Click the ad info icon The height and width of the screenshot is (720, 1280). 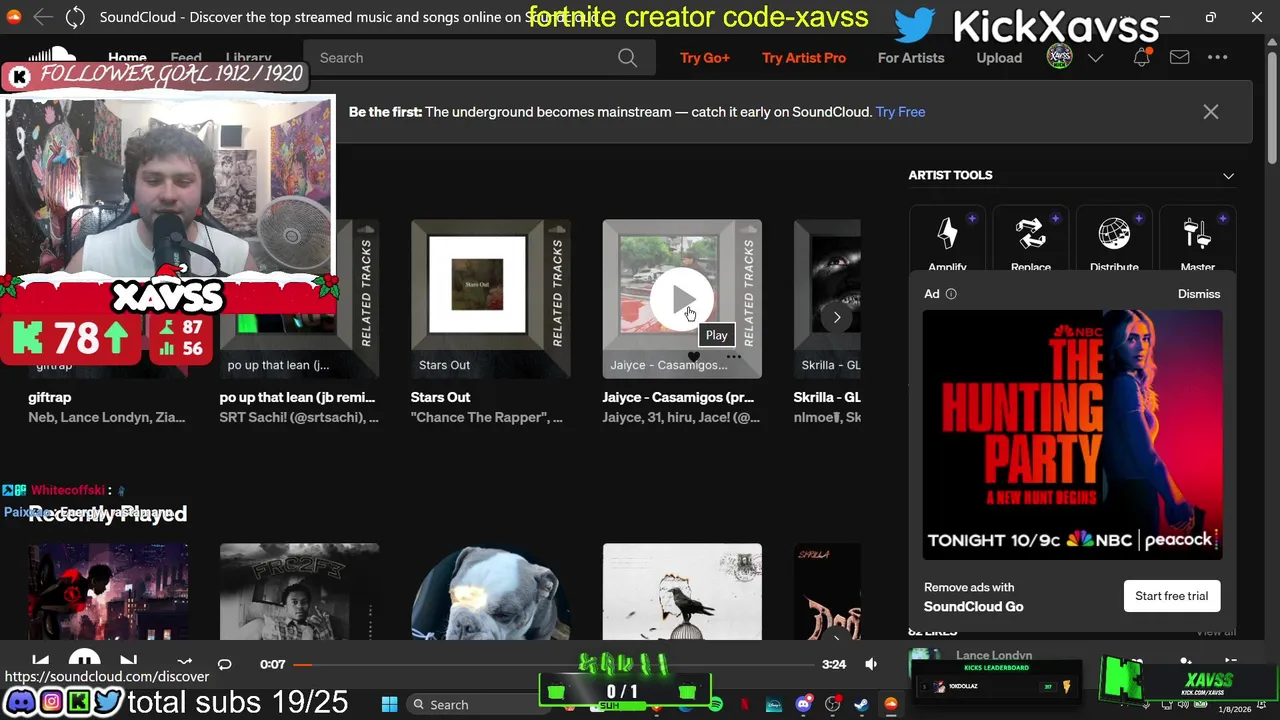(x=951, y=294)
